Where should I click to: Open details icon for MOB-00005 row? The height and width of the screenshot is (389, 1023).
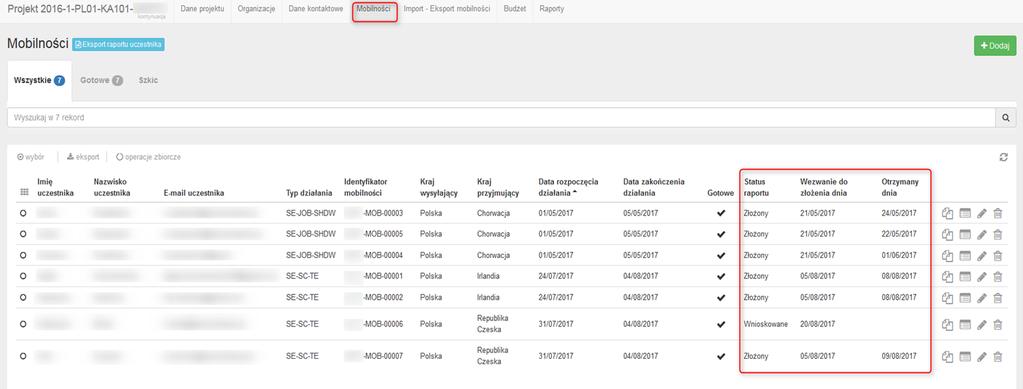pyautogui.click(x=965, y=234)
